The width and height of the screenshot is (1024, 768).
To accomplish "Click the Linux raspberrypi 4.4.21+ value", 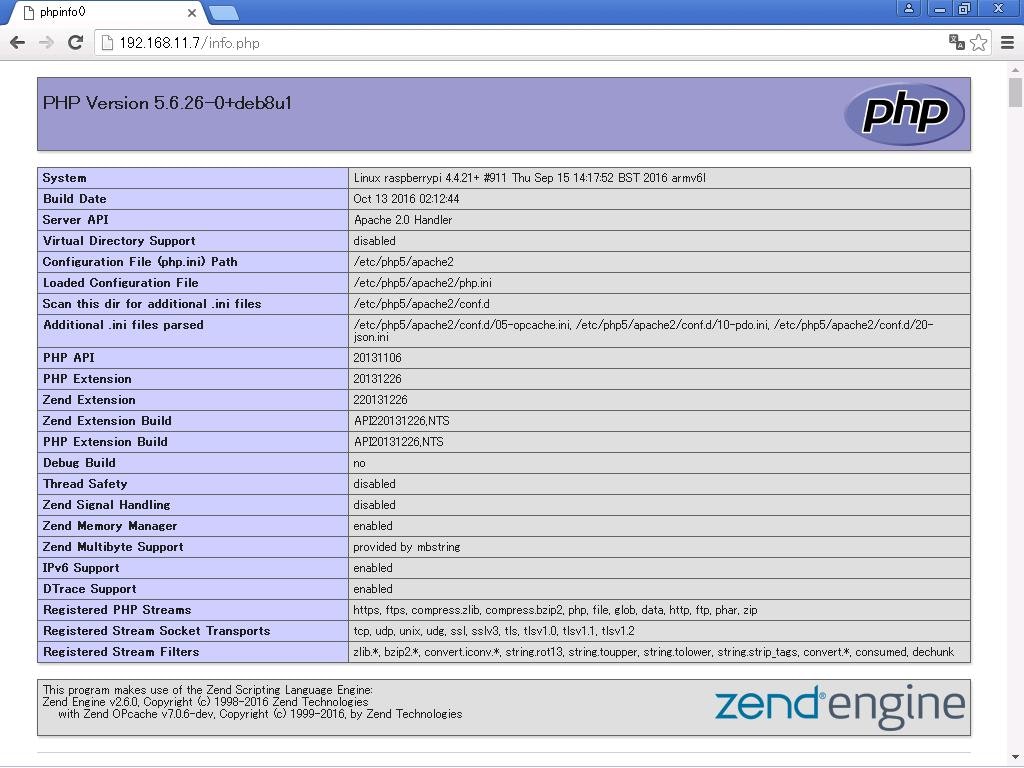I will point(529,178).
